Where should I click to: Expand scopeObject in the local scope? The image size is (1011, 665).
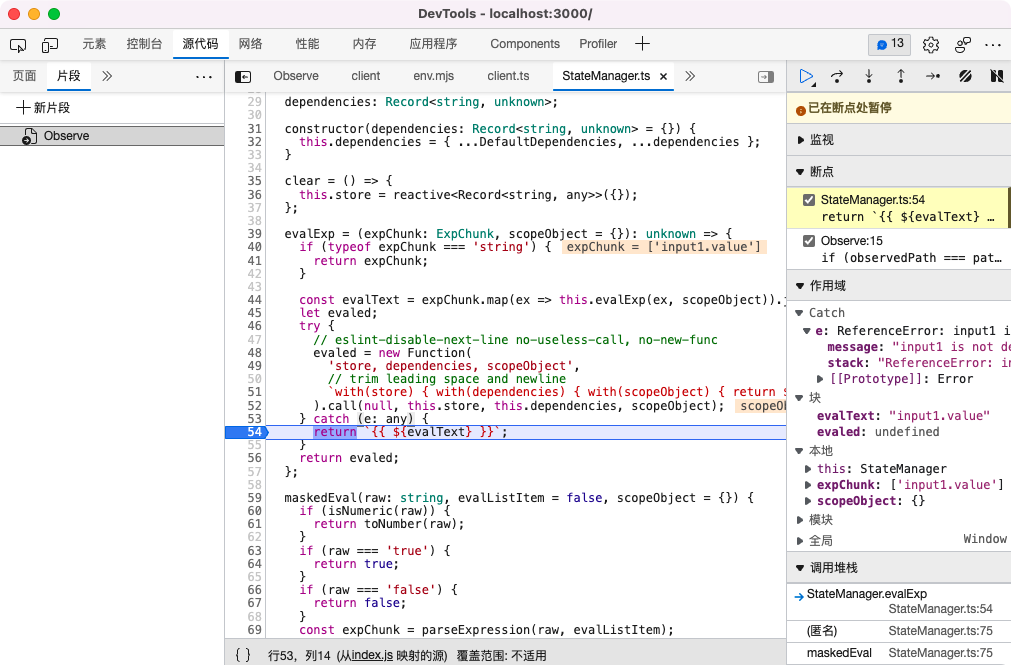pos(810,500)
